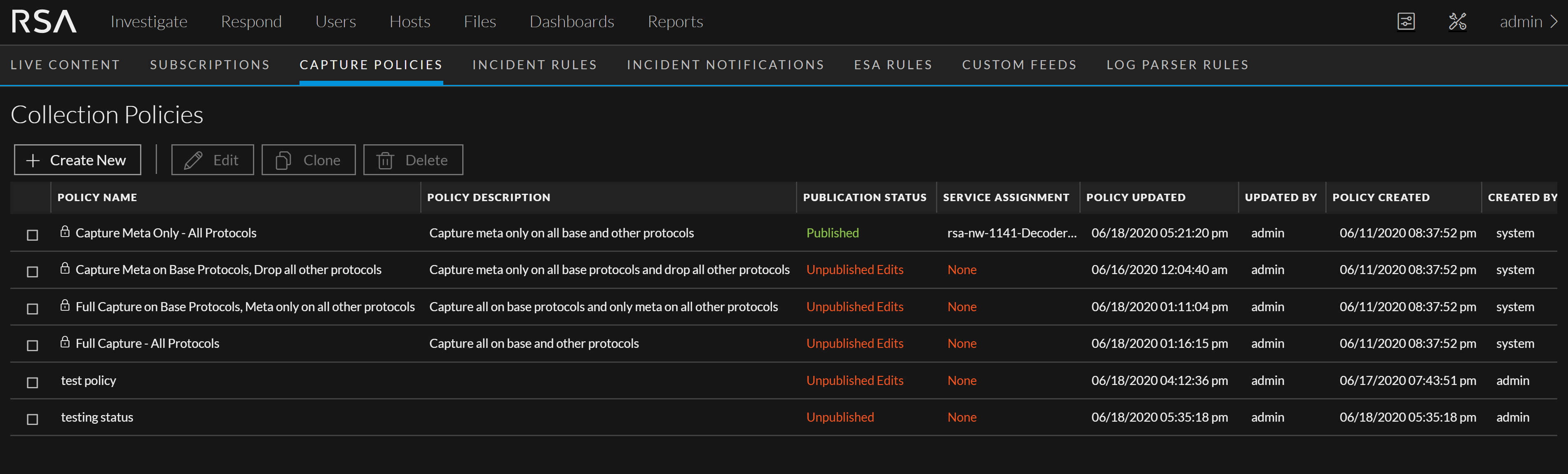
Task: Click the pencil Edit button
Action: pyautogui.click(x=213, y=160)
